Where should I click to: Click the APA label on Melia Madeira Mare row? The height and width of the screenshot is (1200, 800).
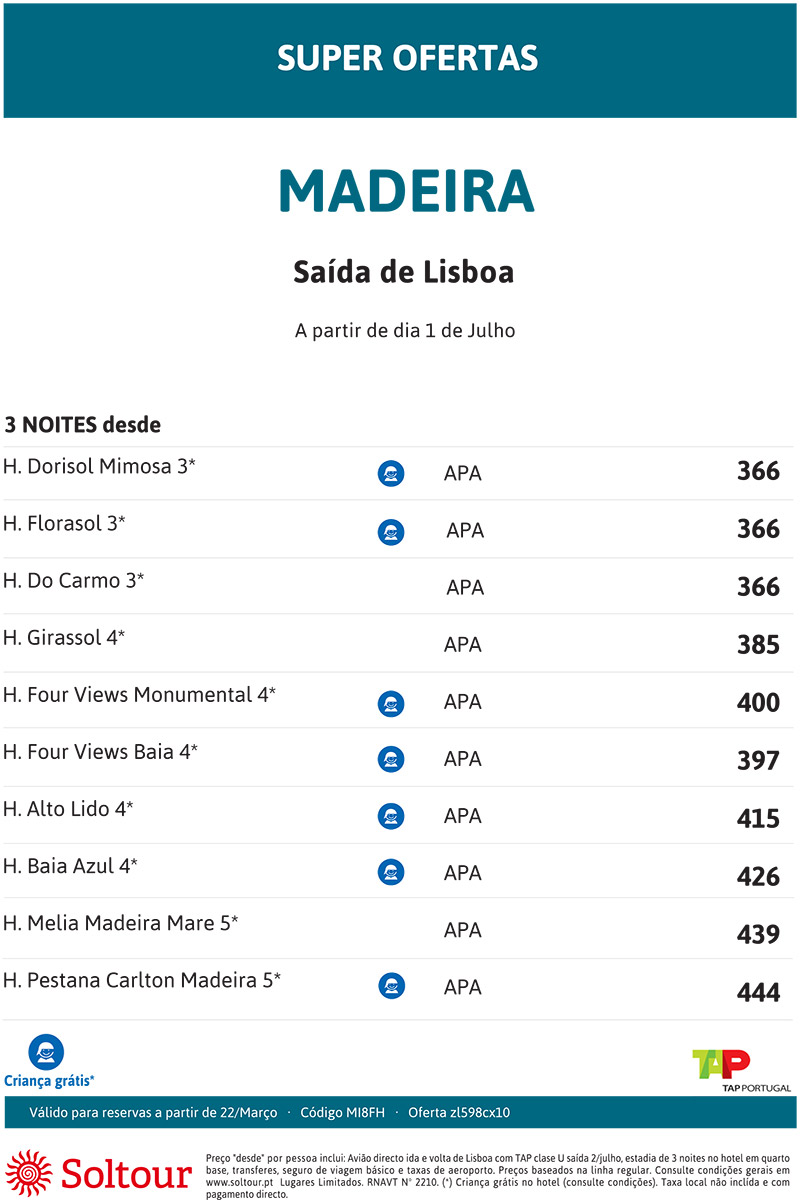point(463,931)
